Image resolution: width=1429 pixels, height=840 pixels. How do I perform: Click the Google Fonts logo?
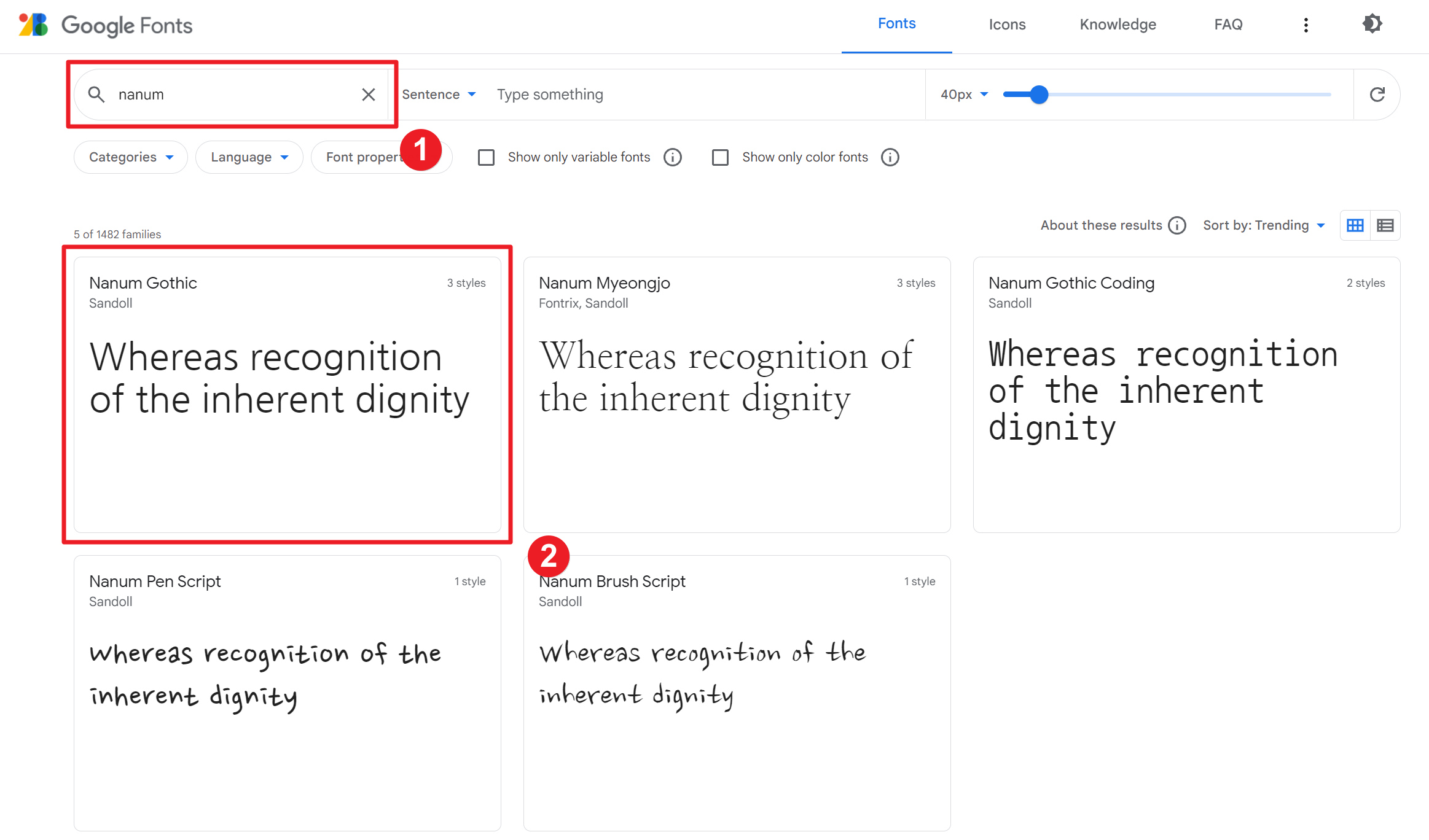[105, 25]
